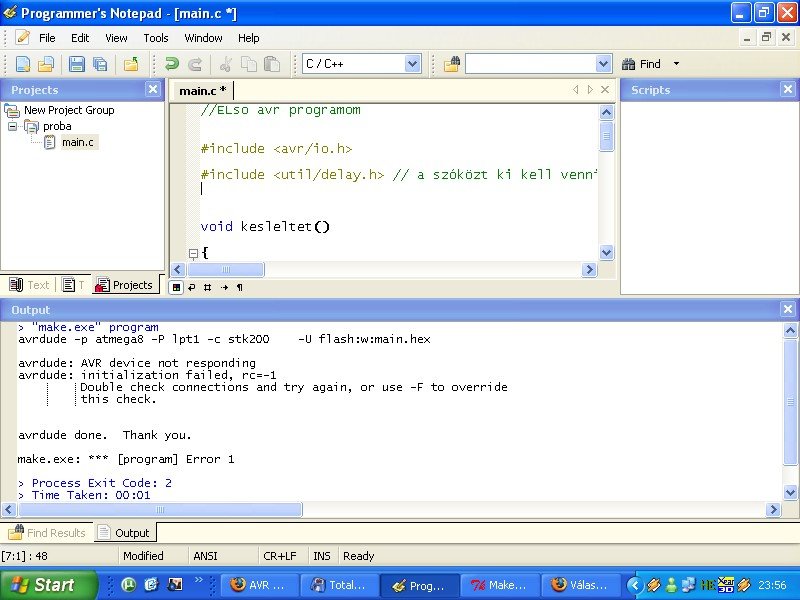
Task: Open the Help menu
Action: click(248, 38)
